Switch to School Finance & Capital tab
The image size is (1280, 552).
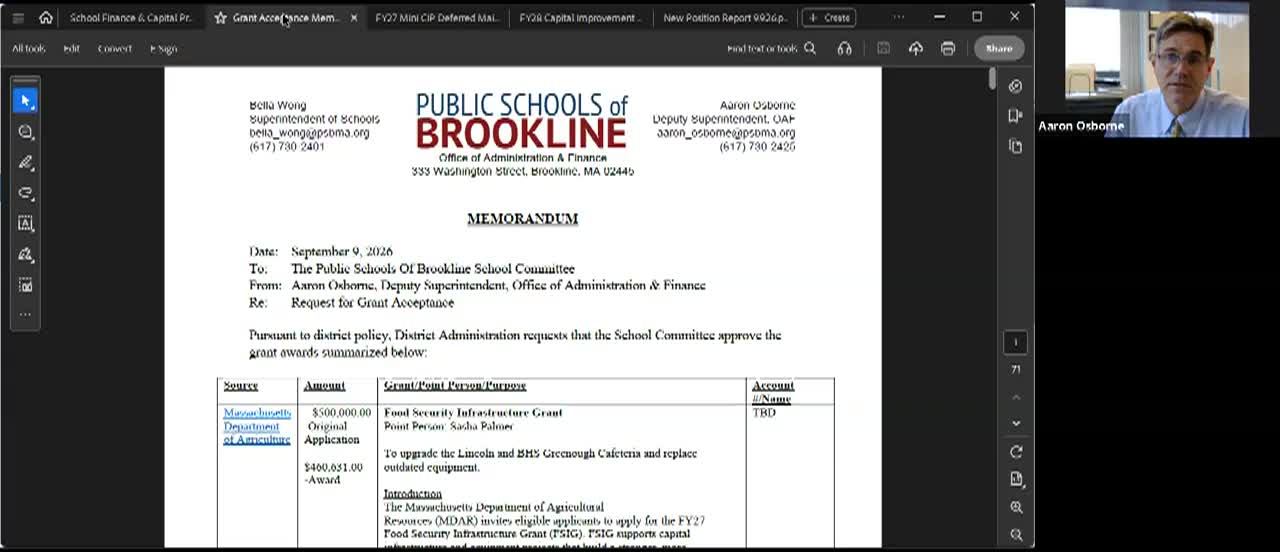point(130,17)
